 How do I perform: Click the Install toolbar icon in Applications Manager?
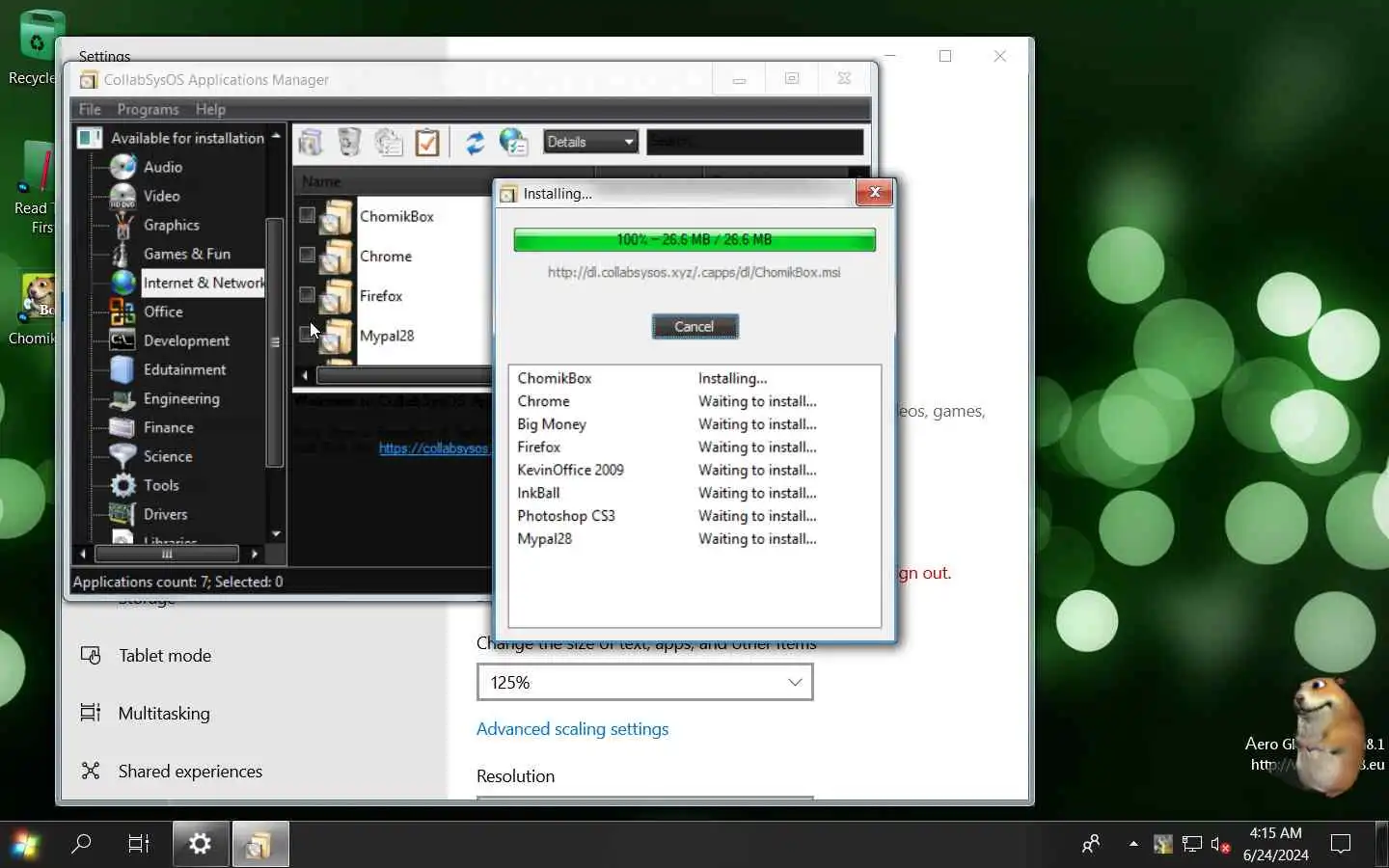[311, 143]
